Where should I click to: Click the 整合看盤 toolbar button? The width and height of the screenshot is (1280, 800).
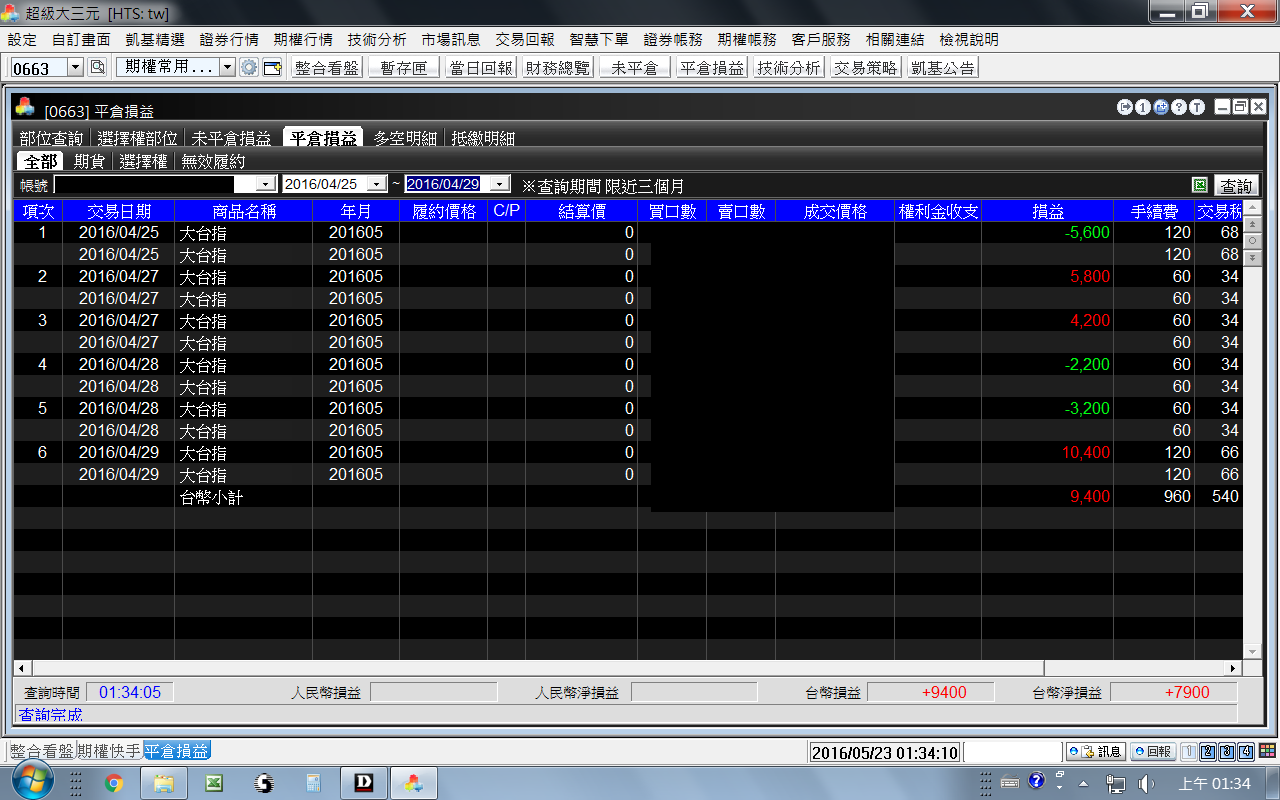326,68
